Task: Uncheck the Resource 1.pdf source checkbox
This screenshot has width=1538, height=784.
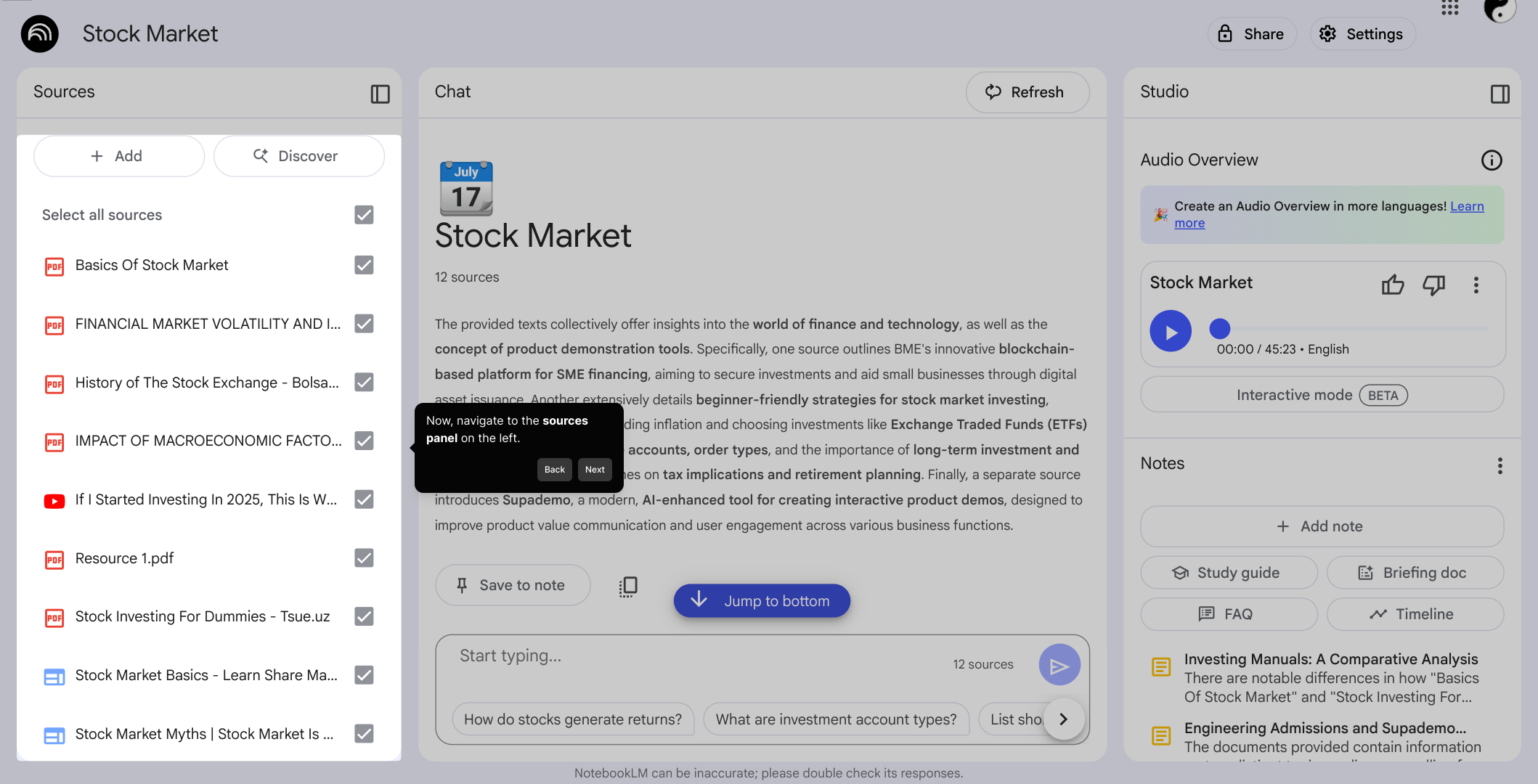Action: 364,558
